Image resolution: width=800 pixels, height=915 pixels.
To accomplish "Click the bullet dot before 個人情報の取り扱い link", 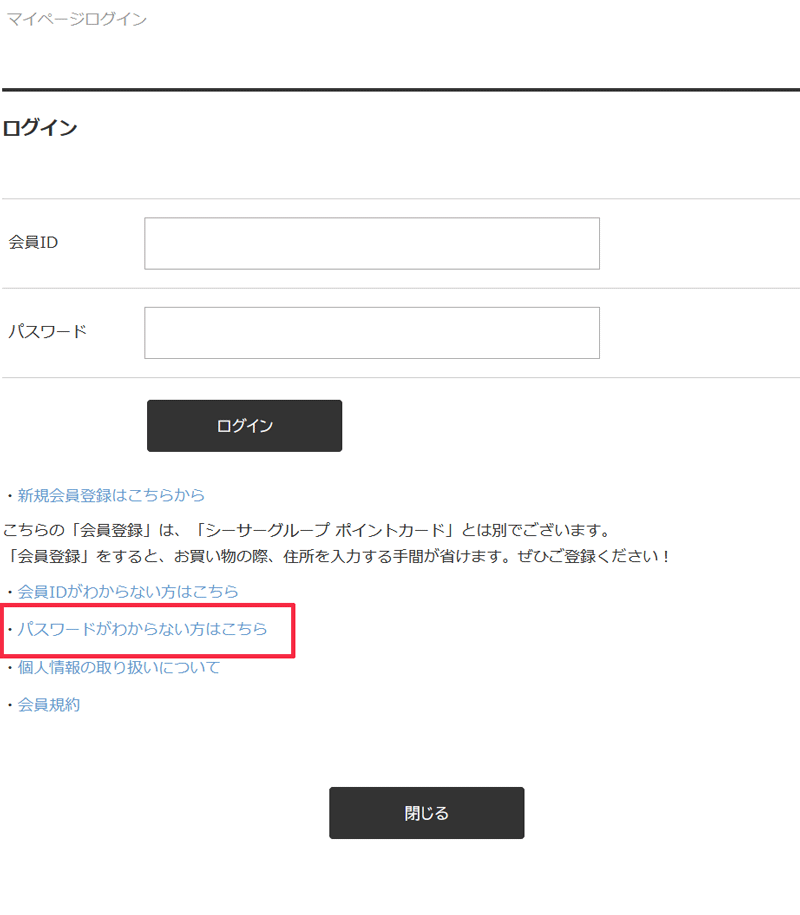I will 10,668.
